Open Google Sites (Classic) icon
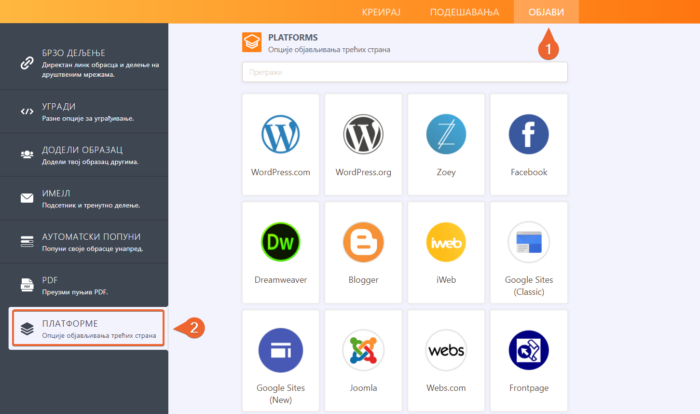Screen dimensions: 700x414 [529, 242]
